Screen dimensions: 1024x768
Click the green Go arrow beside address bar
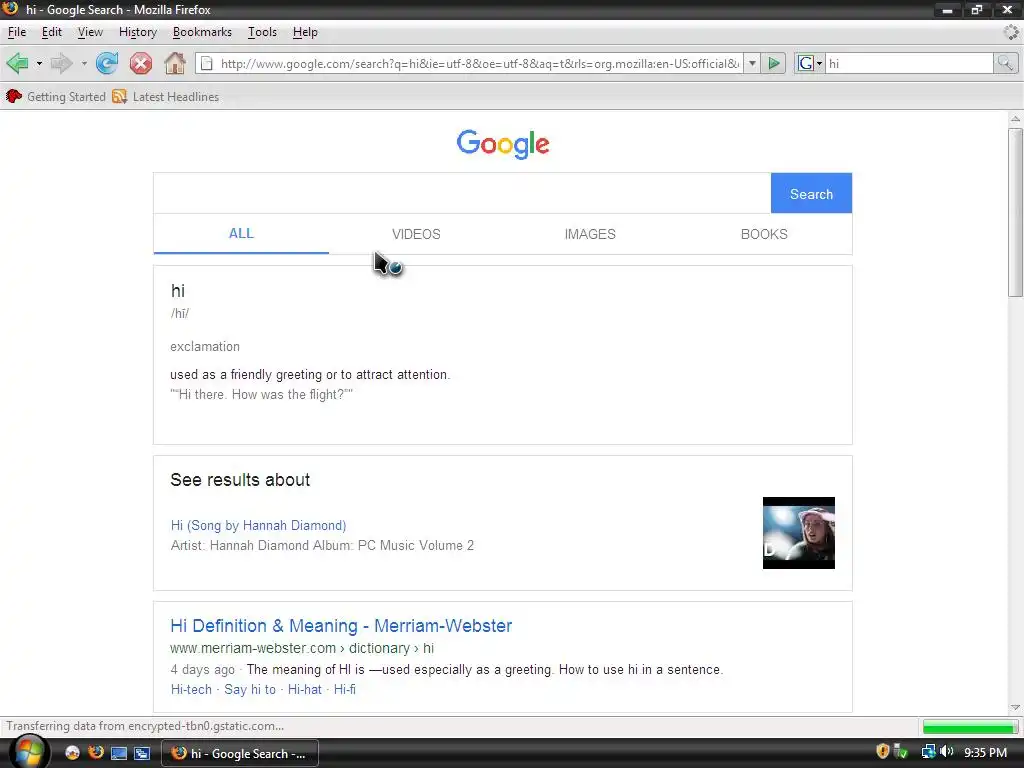click(774, 63)
